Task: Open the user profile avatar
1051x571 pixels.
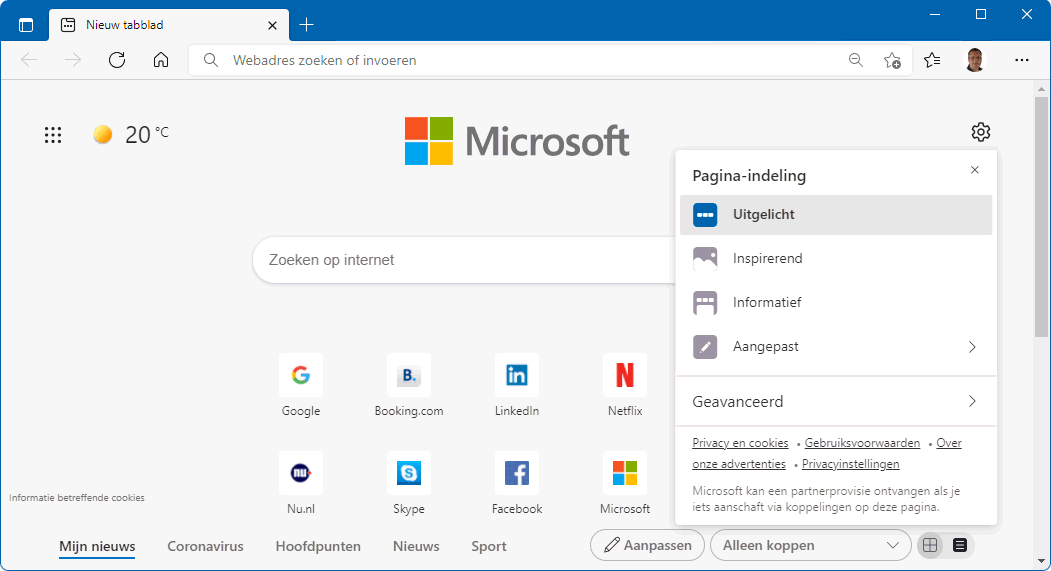Action: point(975,60)
